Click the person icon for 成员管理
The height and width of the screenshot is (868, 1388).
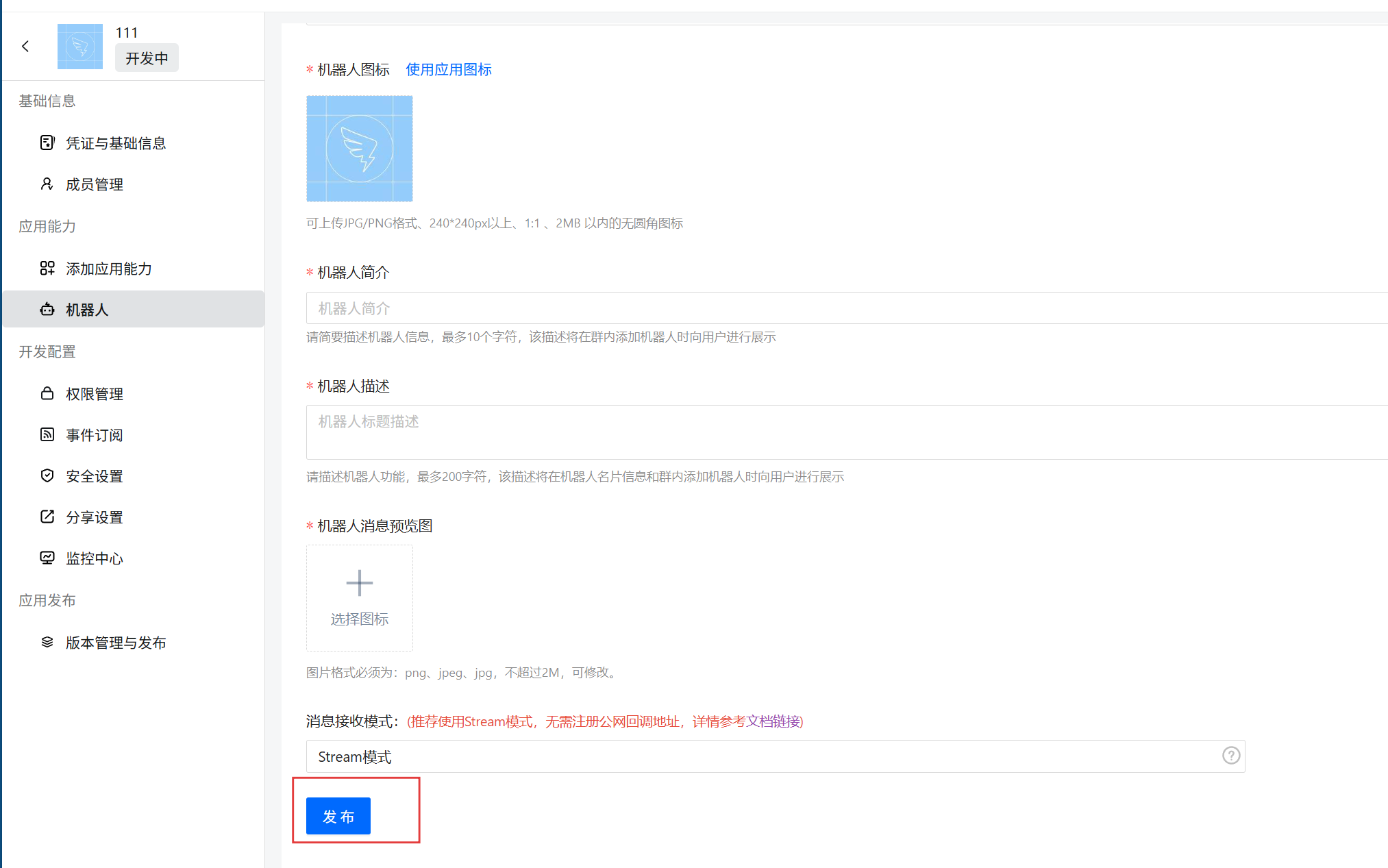click(47, 184)
